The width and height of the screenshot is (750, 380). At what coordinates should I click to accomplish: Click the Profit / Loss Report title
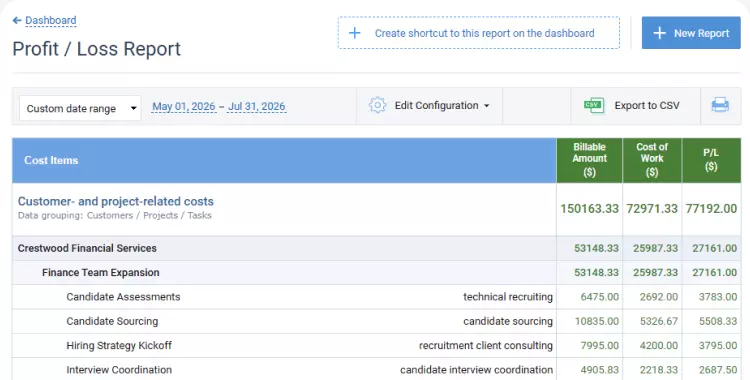click(x=97, y=49)
